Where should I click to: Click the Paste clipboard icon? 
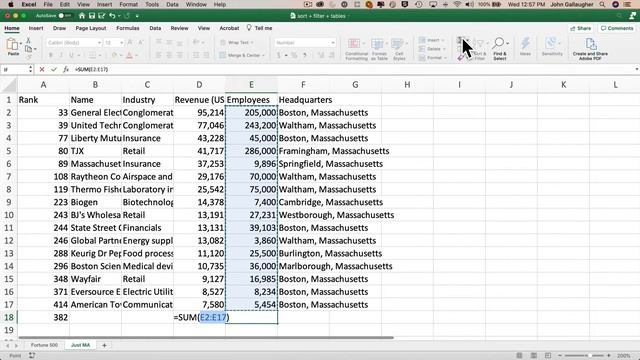(x=13, y=44)
